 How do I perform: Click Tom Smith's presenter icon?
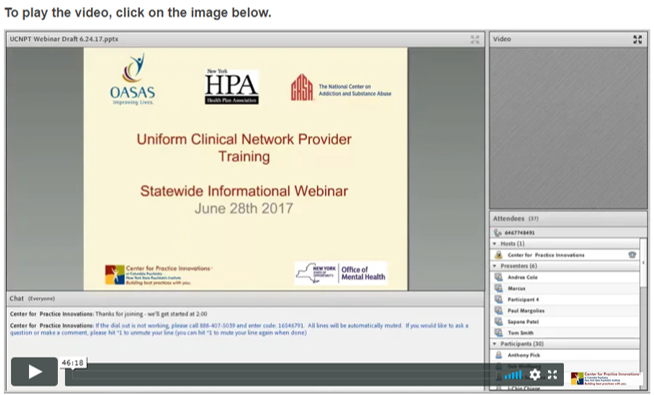click(x=498, y=332)
